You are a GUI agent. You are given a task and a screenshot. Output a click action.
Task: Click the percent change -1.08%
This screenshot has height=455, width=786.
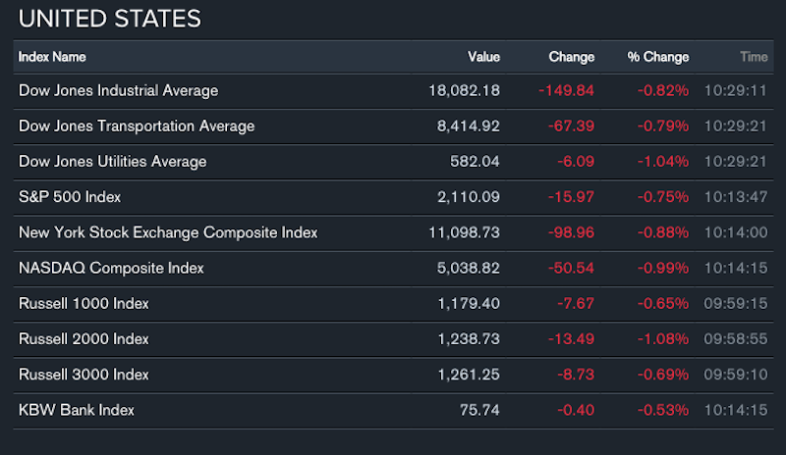click(x=663, y=339)
